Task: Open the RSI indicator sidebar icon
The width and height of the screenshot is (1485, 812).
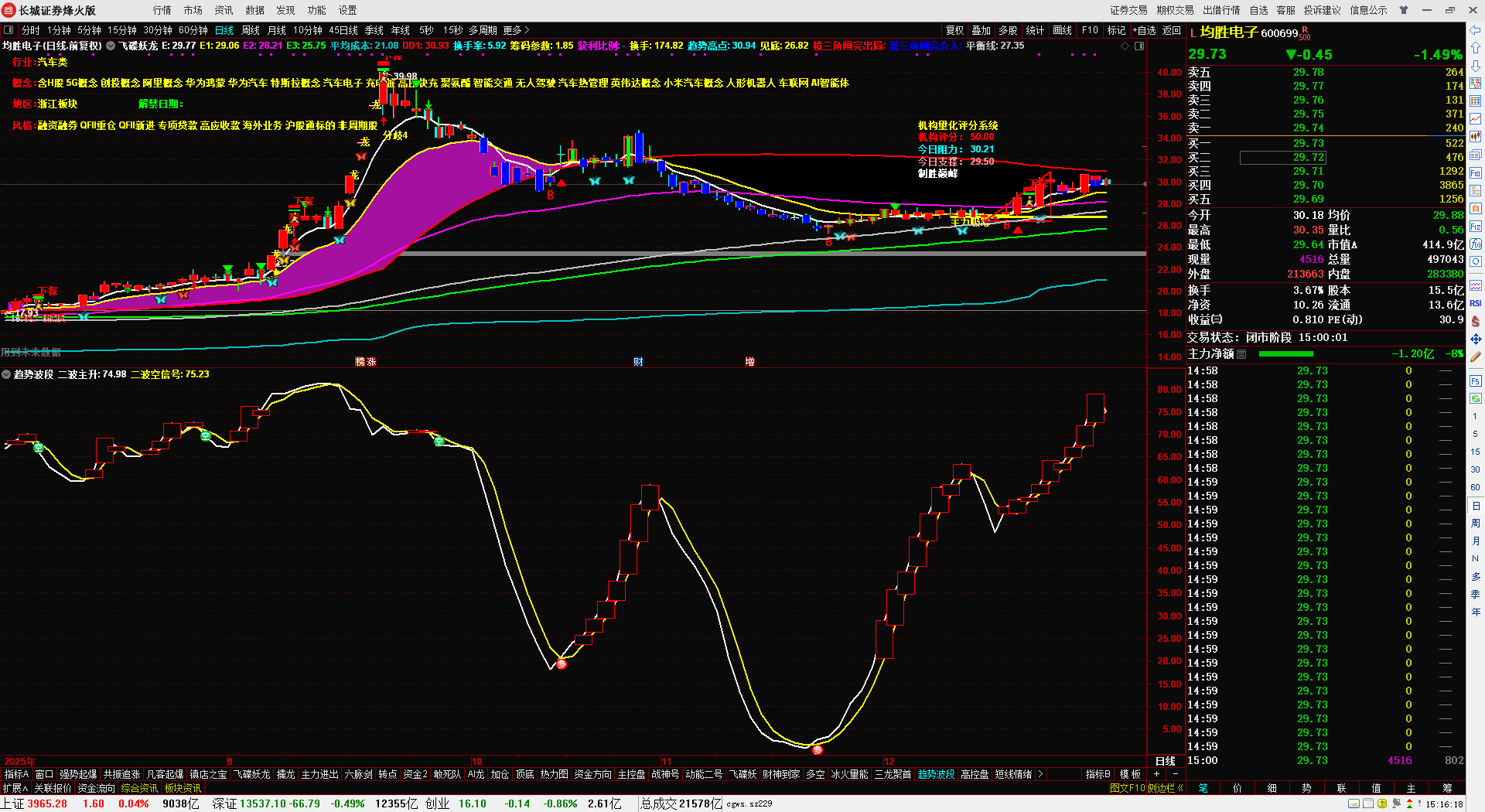Action: [x=1476, y=303]
